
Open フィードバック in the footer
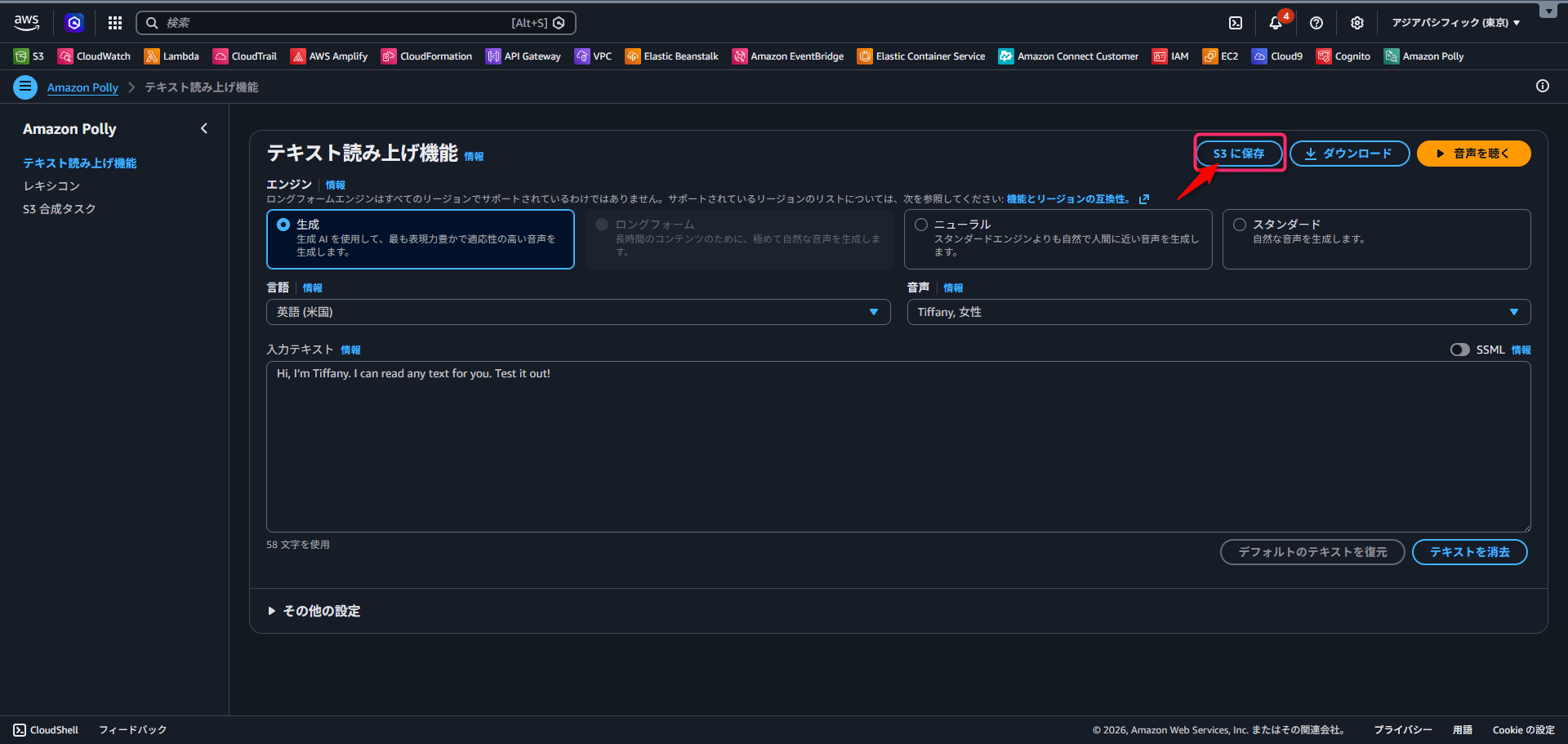pyautogui.click(x=133, y=730)
